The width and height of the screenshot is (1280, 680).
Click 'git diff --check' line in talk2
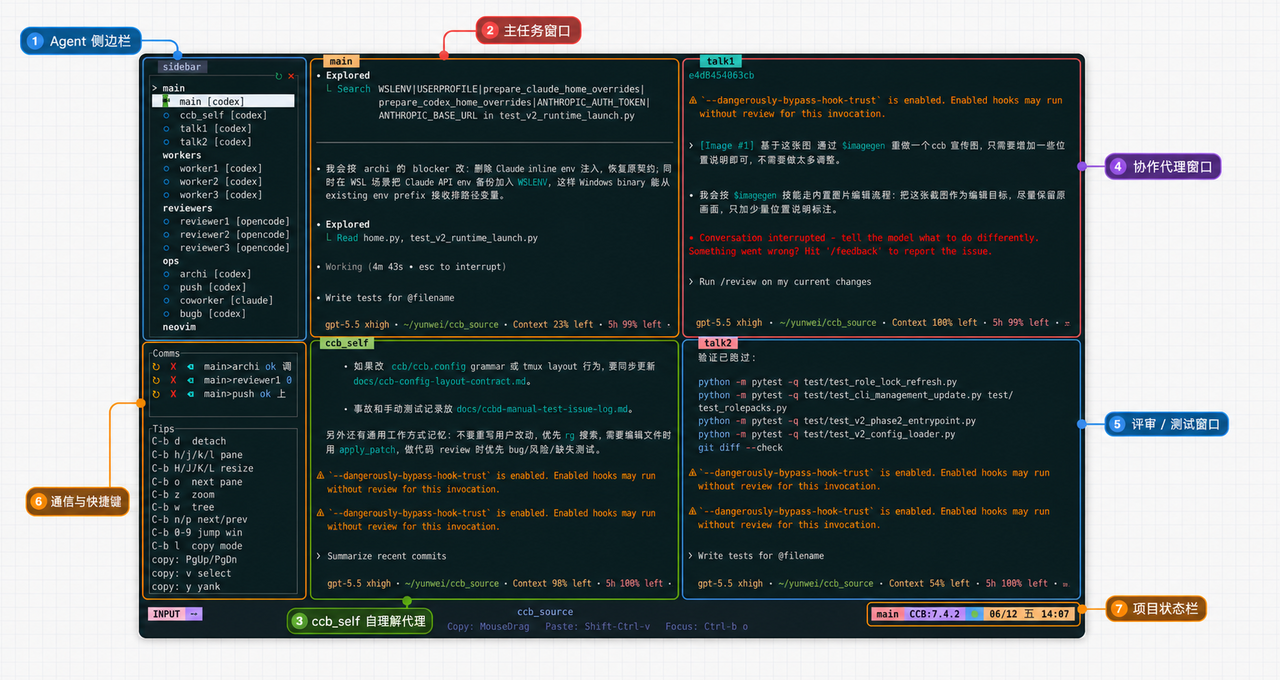(x=742, y=447)
